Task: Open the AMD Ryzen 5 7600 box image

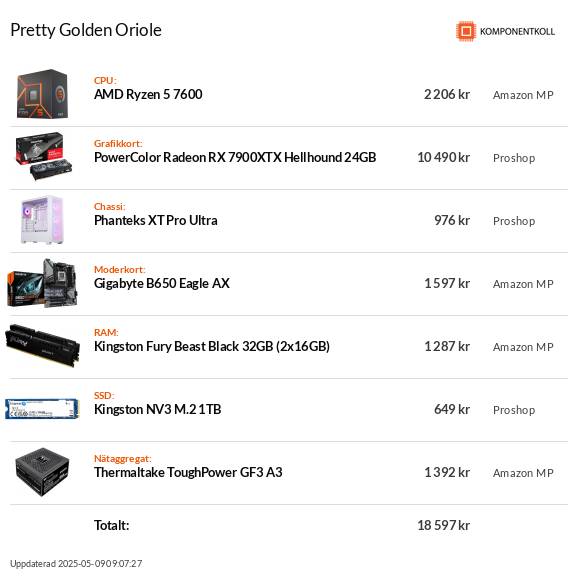Action: [x=42, y=94]
